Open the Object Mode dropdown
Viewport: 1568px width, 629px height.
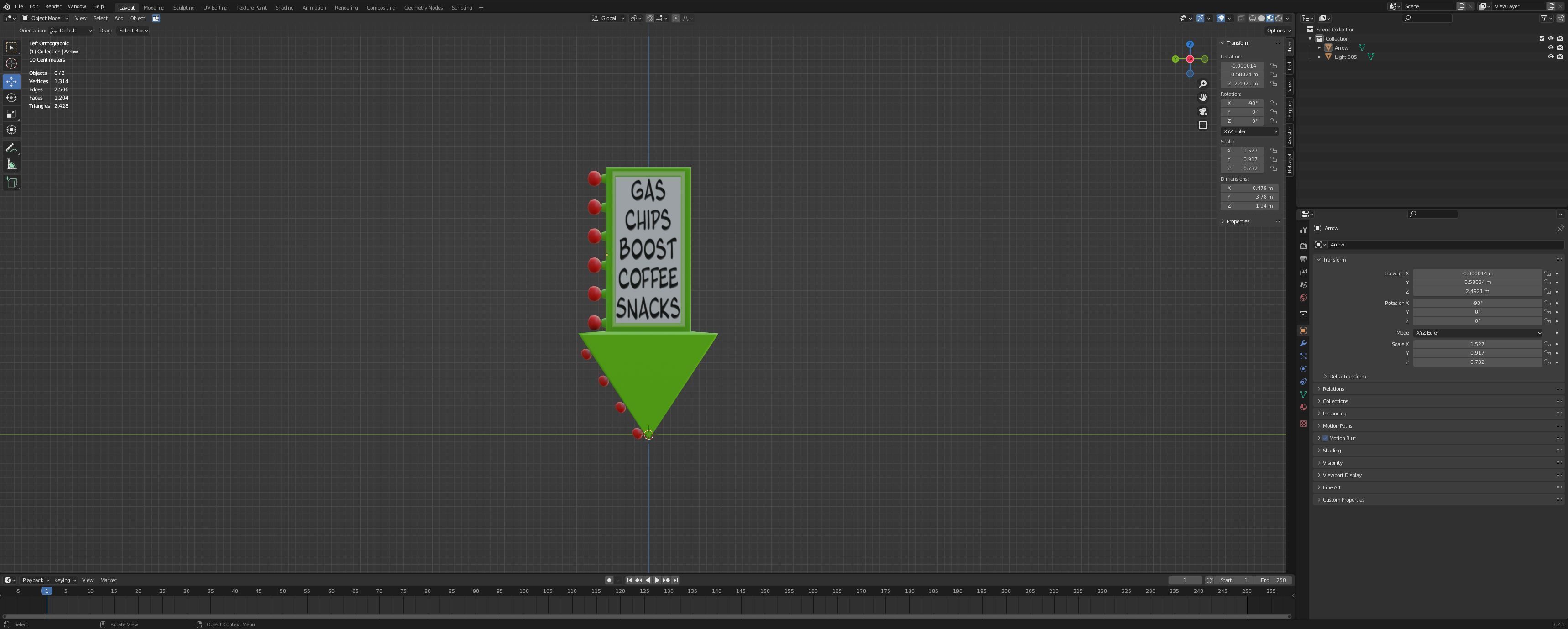tap(45, 18)
